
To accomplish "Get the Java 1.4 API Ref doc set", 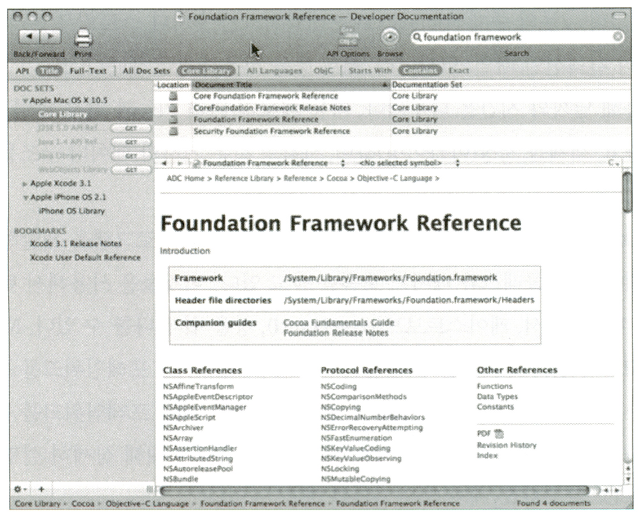I will tap(131, 142).
